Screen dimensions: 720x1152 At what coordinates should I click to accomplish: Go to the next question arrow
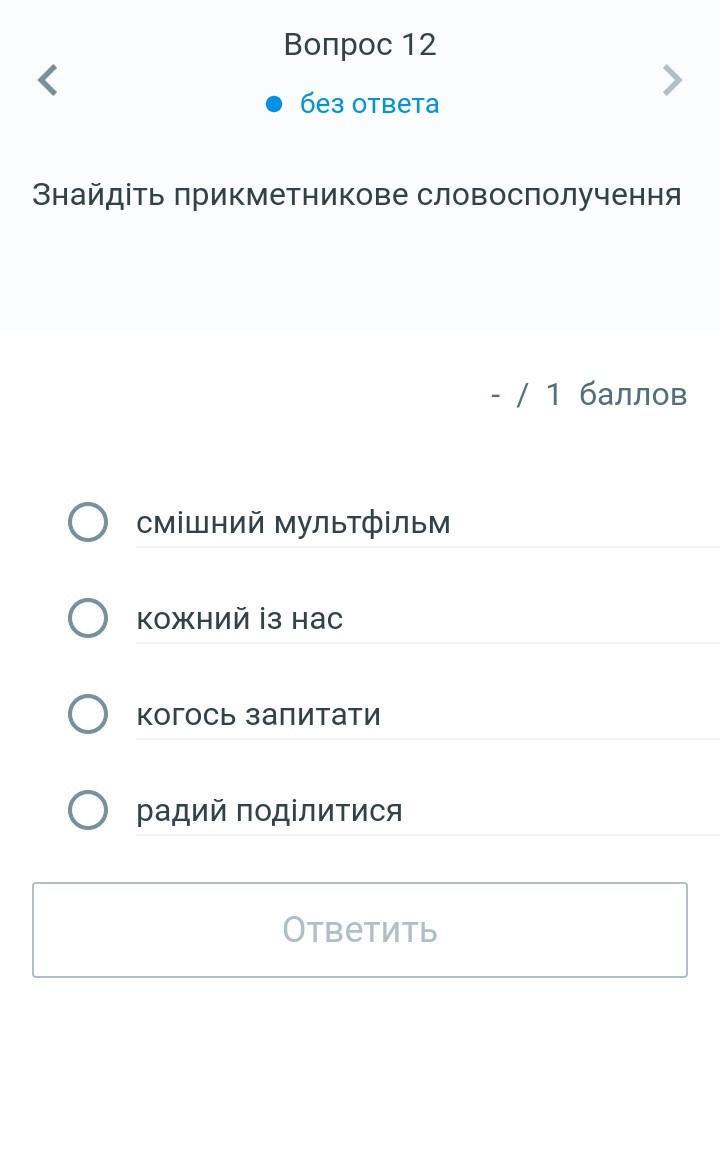coord(672,80)
